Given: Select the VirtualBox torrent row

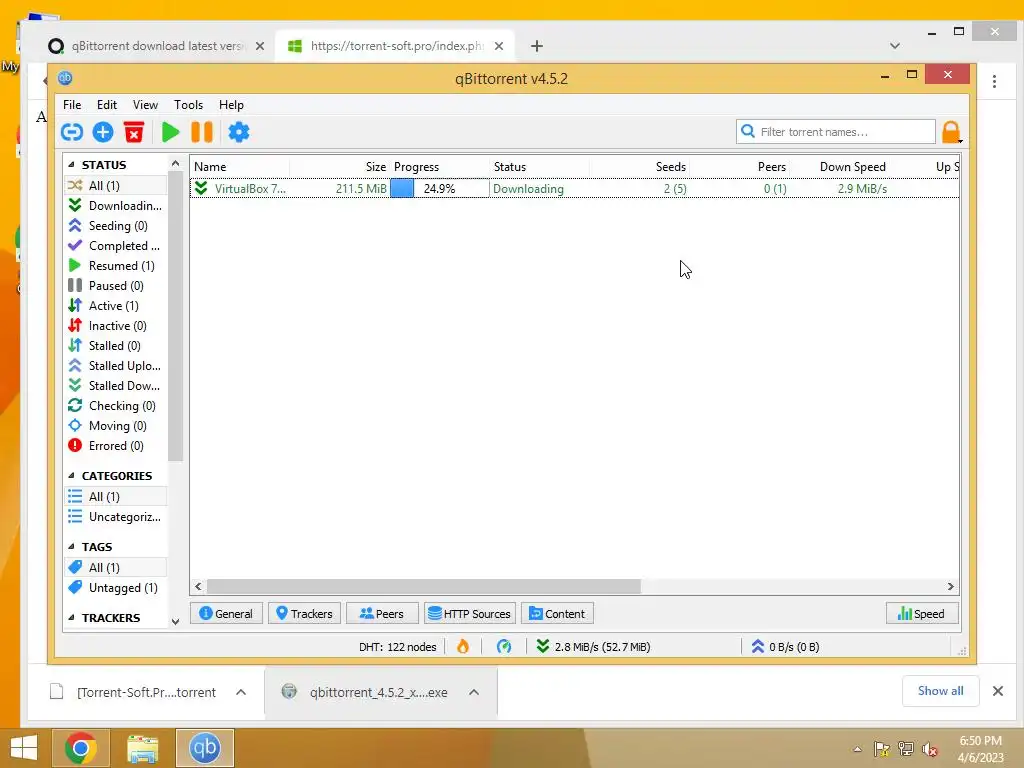Looking at the screenshot, I should (x=575, y=189).
